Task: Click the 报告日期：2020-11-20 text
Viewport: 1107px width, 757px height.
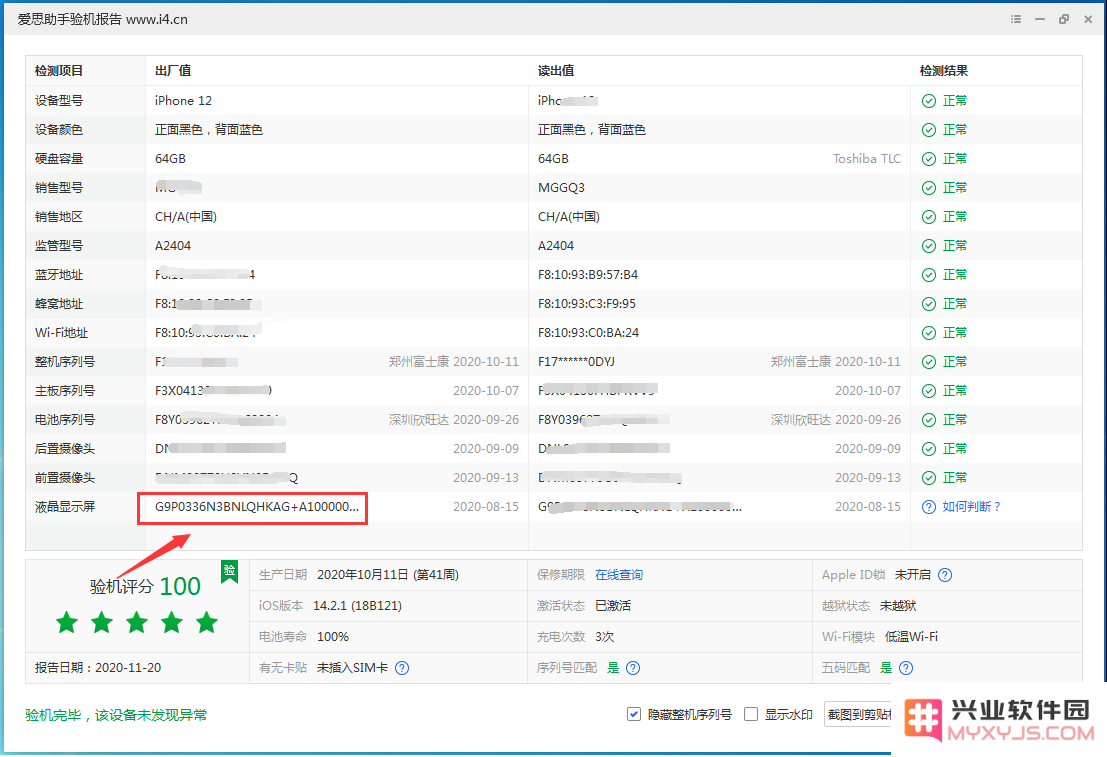Action: point(98,668)
